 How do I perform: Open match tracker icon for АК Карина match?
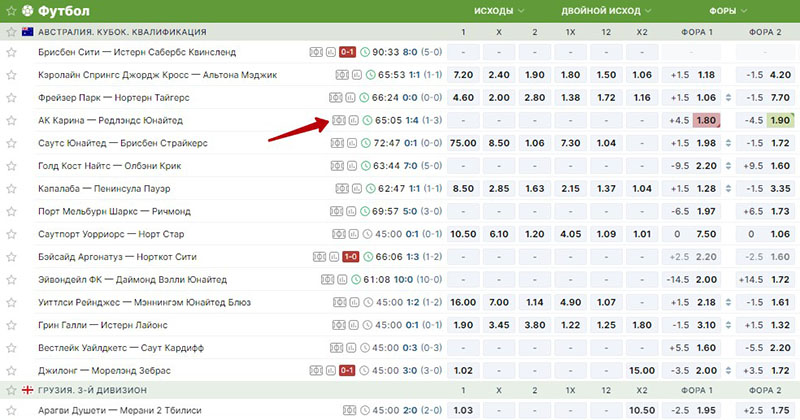tap(339, 121)
